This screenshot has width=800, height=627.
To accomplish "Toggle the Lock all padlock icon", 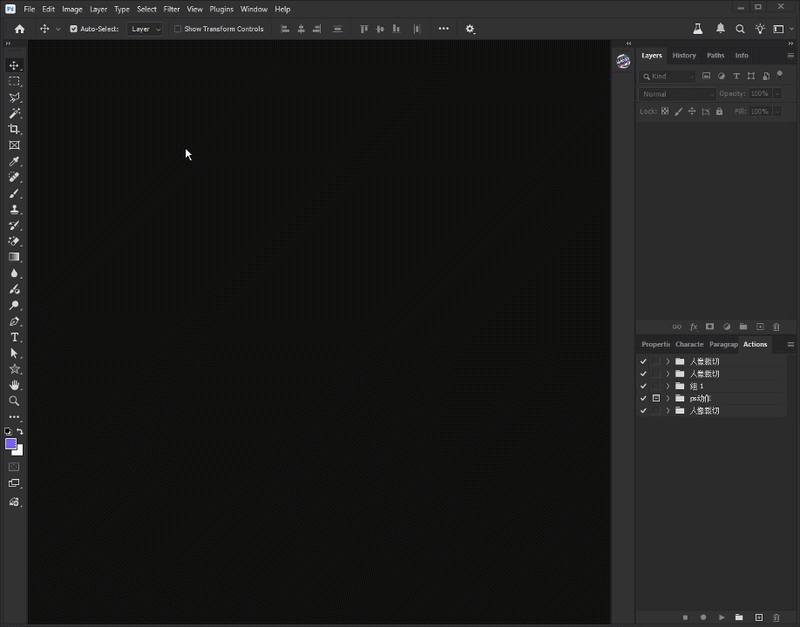I will click(x=719, y=111).
